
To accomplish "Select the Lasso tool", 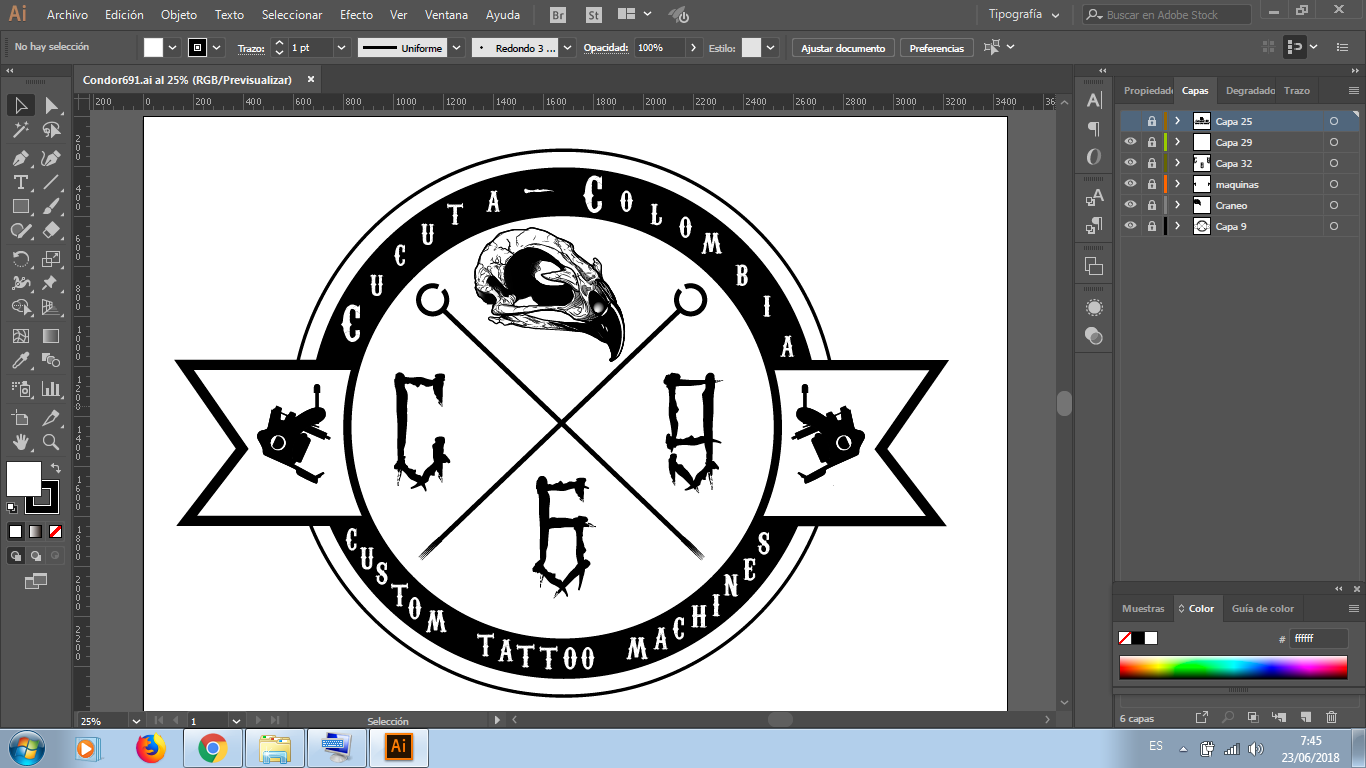I will point(51,130).
